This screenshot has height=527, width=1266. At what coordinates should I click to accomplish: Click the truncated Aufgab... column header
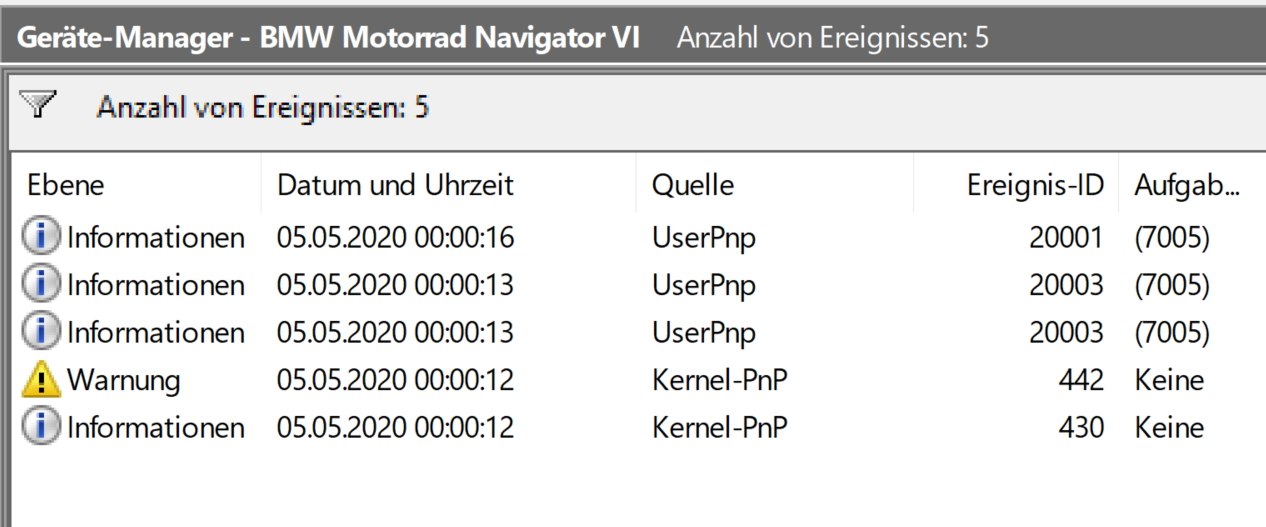(1186, 185)
